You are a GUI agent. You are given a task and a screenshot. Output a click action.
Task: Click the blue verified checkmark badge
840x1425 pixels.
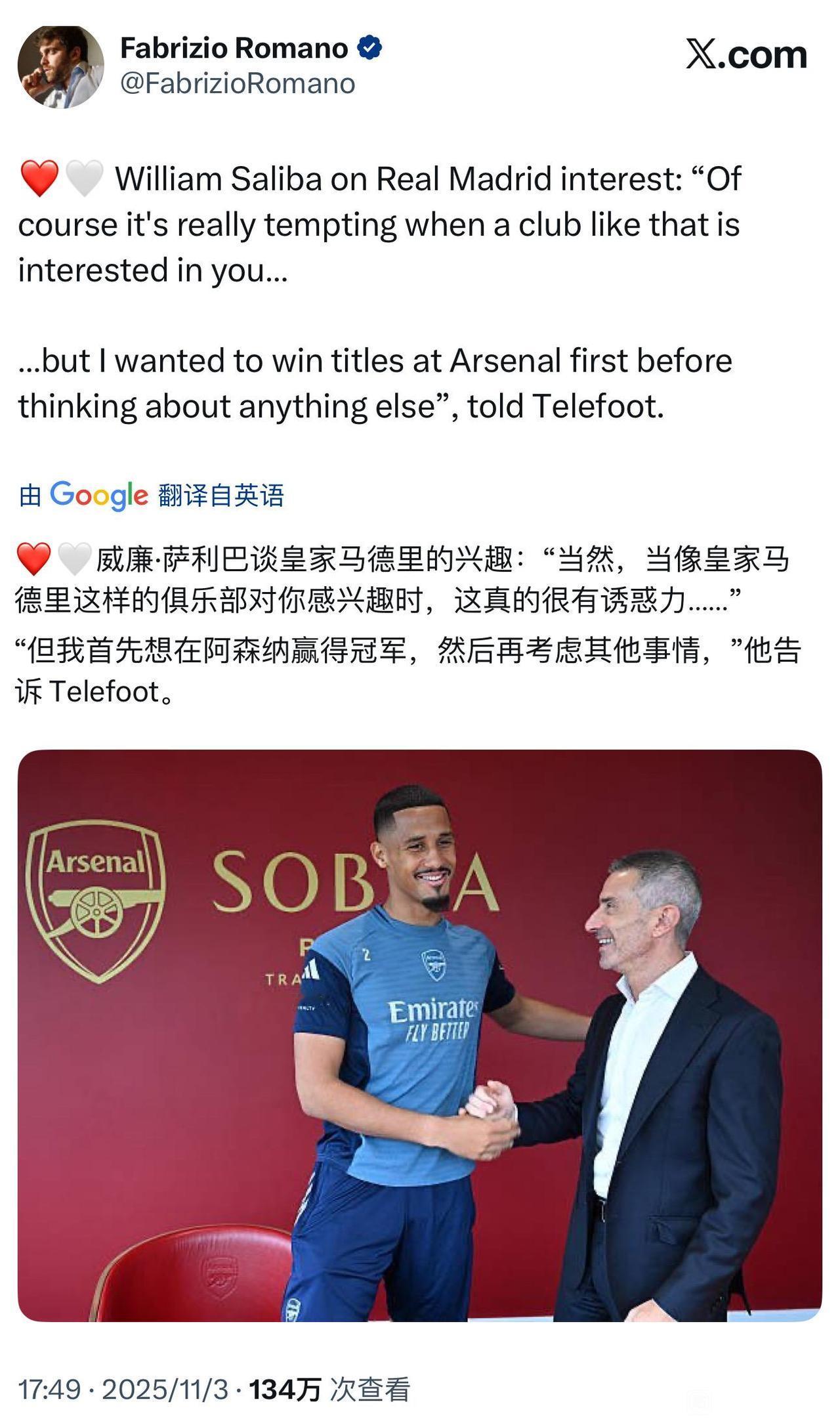369,48
